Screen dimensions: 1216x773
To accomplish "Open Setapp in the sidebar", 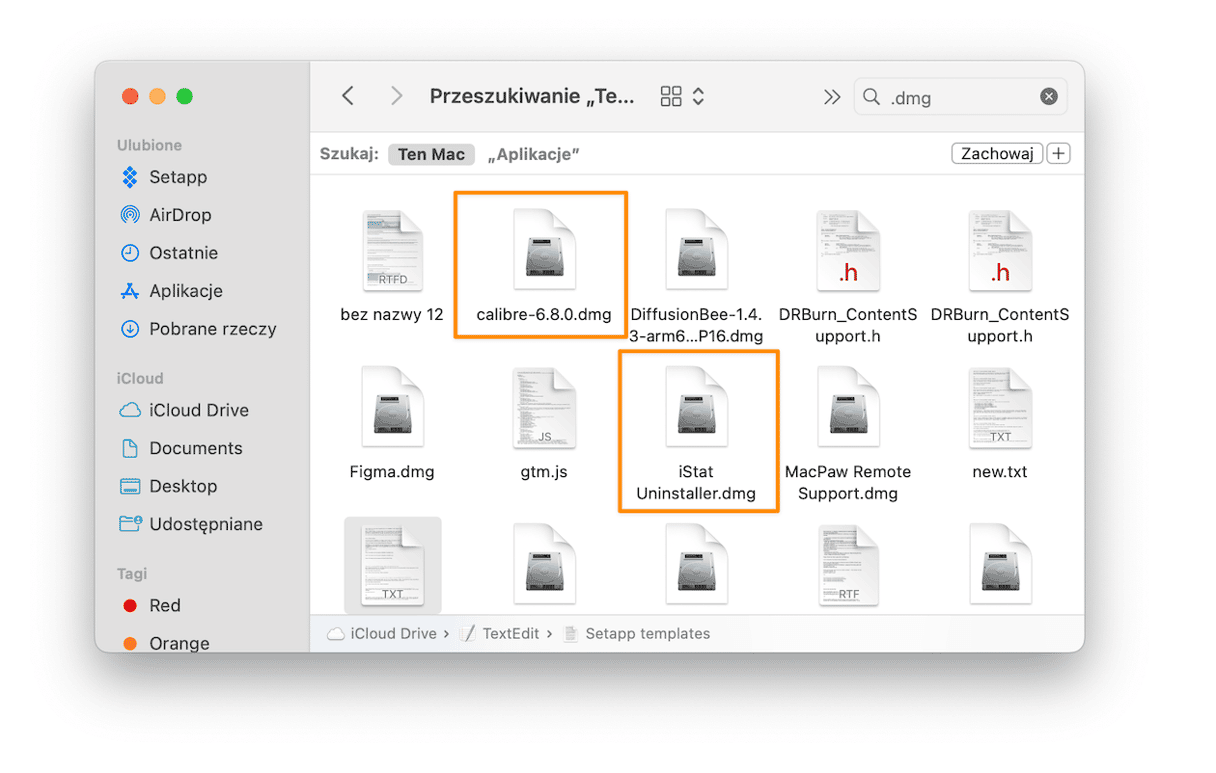I will 163,177.
